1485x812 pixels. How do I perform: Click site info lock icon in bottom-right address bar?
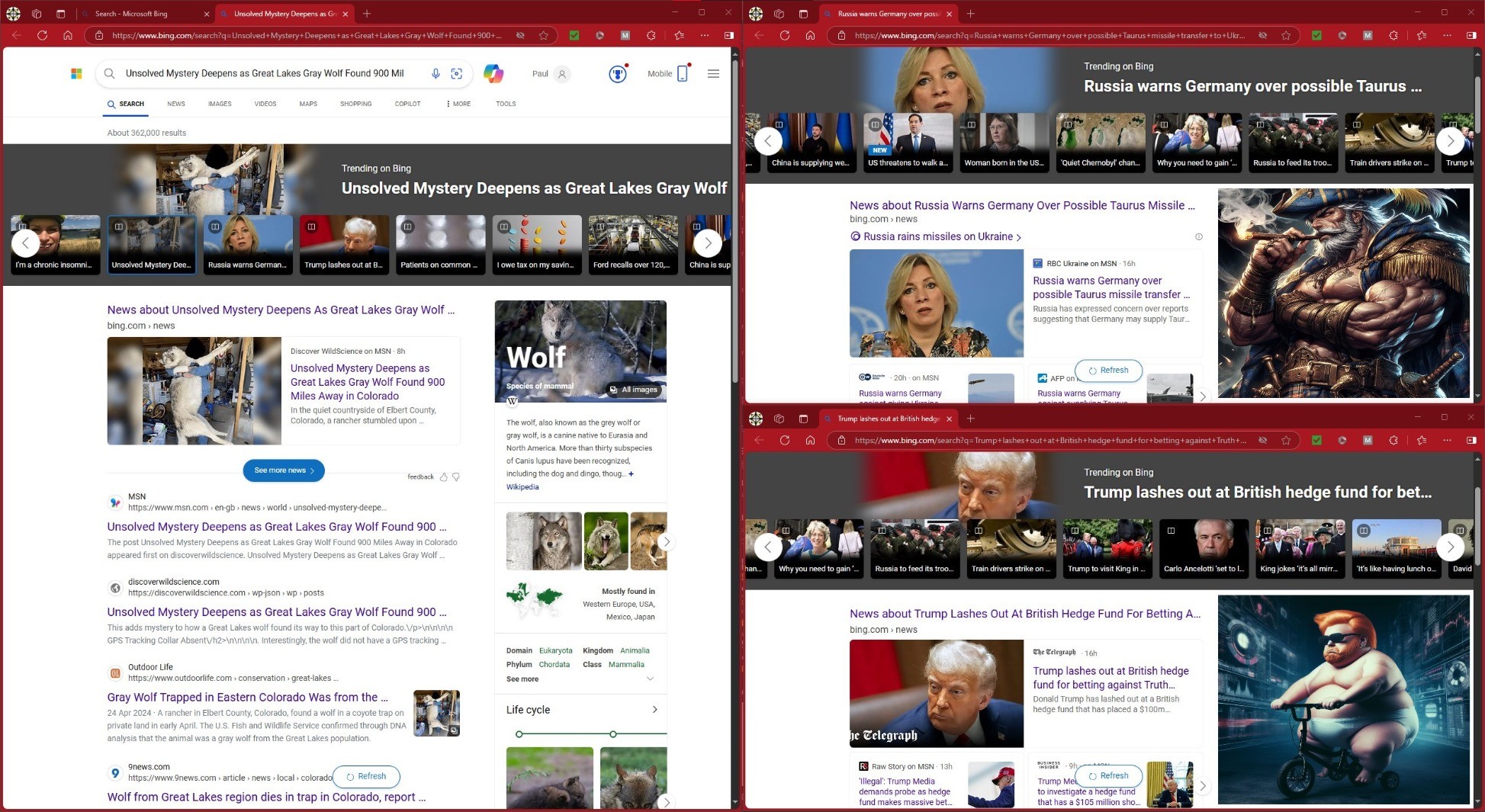(841, 440)
